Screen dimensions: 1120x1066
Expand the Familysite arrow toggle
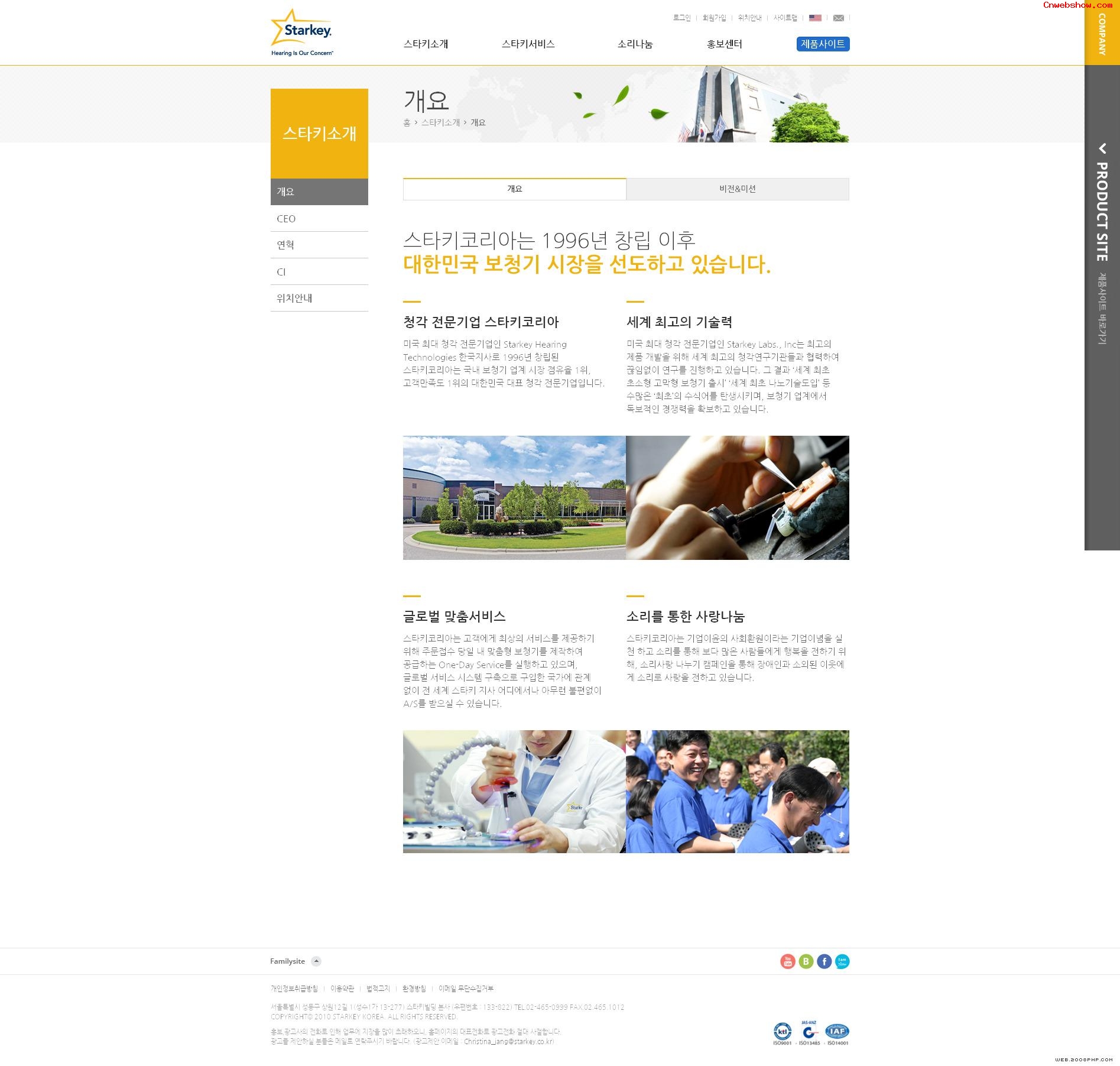(316, 961)
